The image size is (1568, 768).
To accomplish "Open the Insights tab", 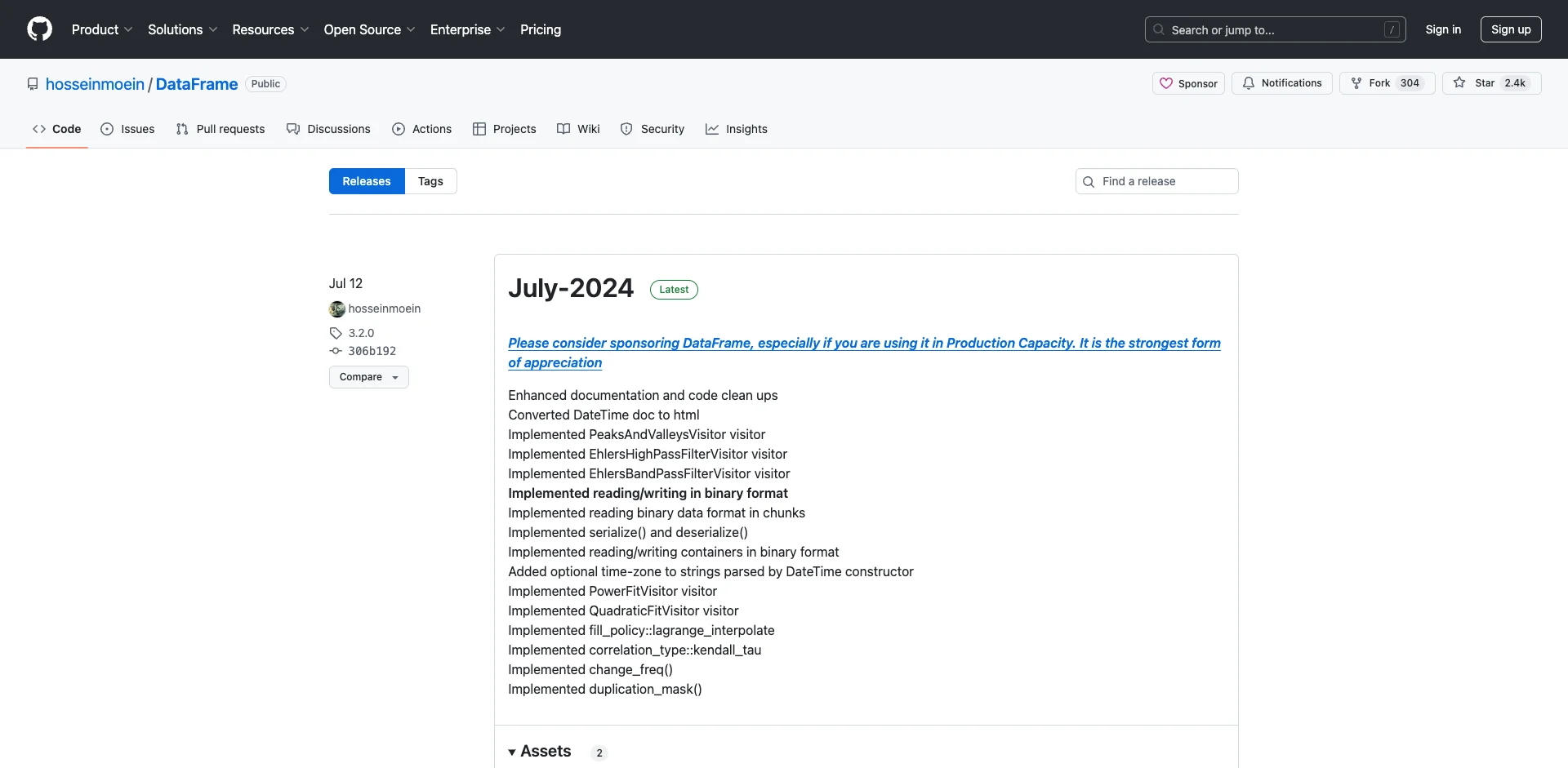I will click(737, 129).
